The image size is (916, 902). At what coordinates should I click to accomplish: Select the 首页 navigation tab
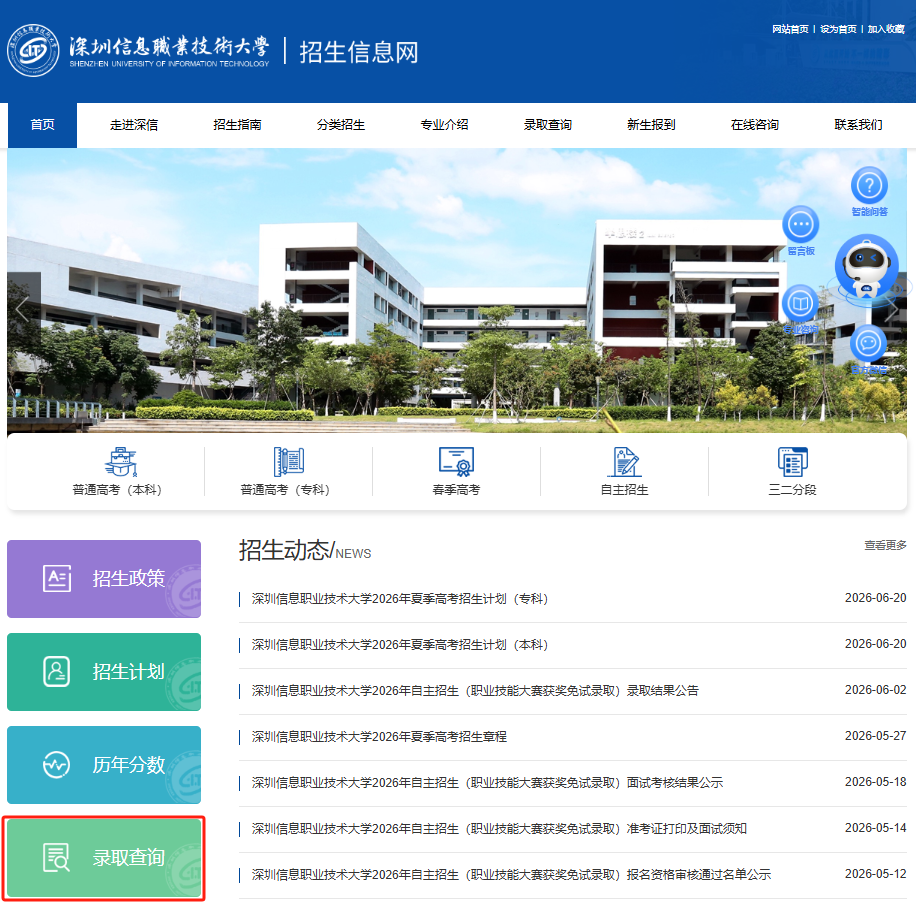click(x=42, y=125)
